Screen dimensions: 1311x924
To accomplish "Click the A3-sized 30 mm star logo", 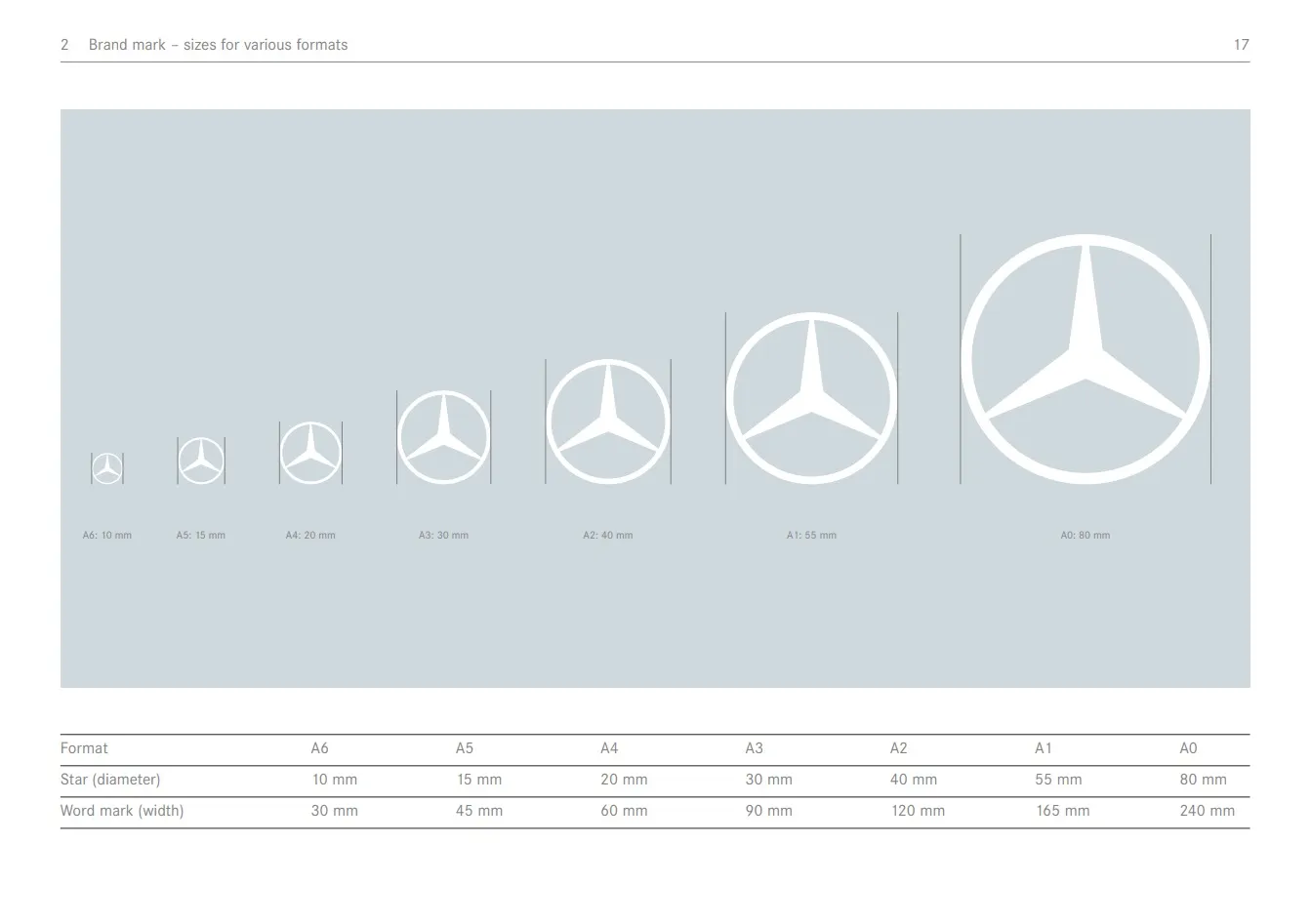I will 444,437.
